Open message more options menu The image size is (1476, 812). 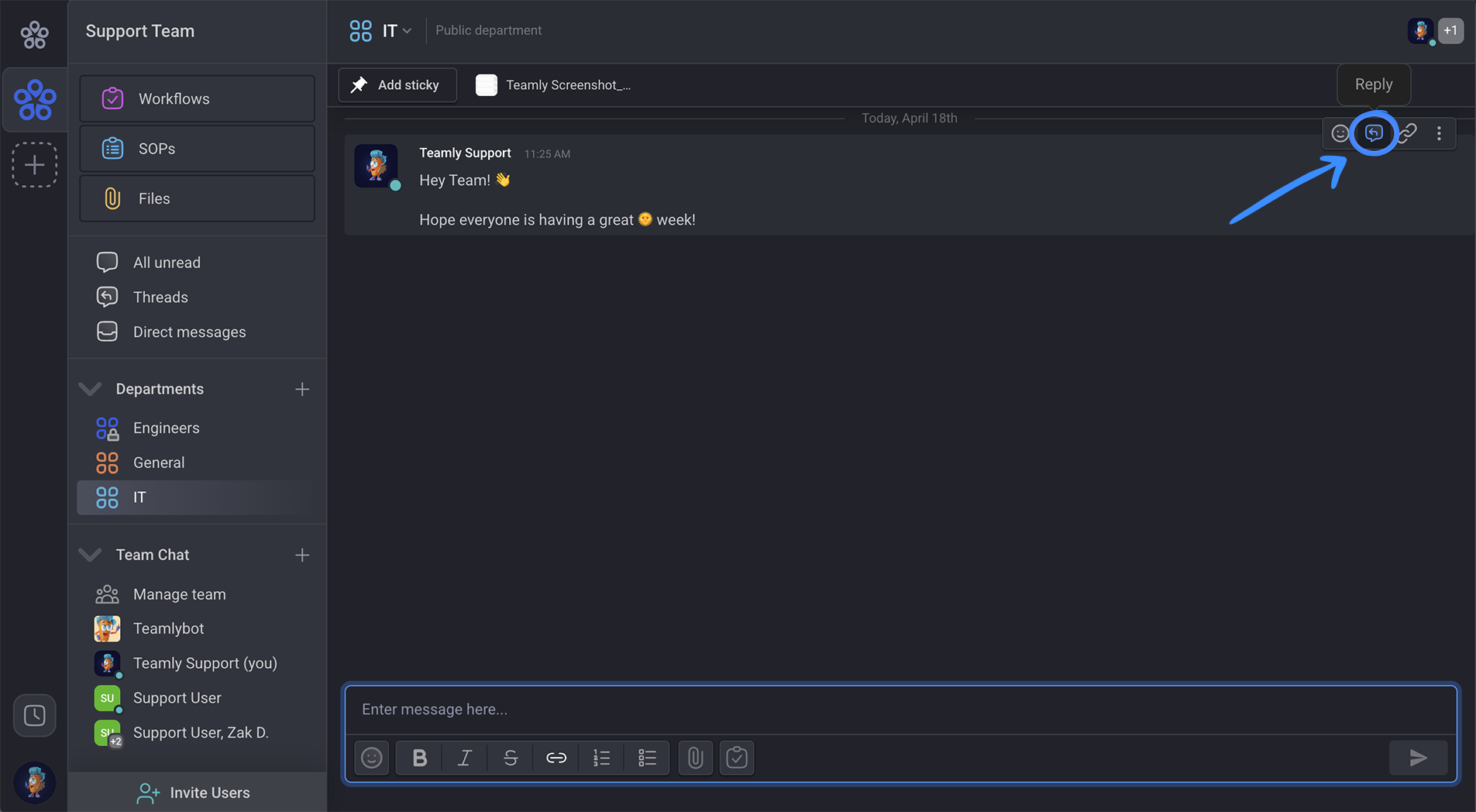pyautogui.click(x=1439, y=133)
